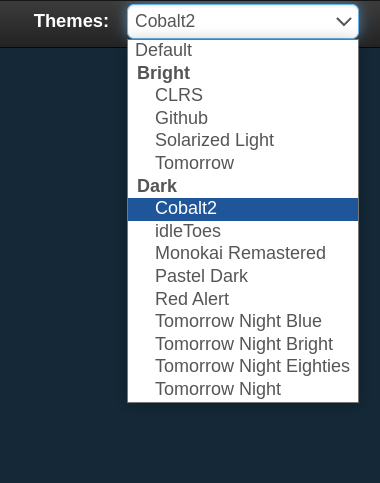Select the highlighted Cobalt2 option
Image resolution: width=380 pixels, height=483 pixels.
(243, 209)
